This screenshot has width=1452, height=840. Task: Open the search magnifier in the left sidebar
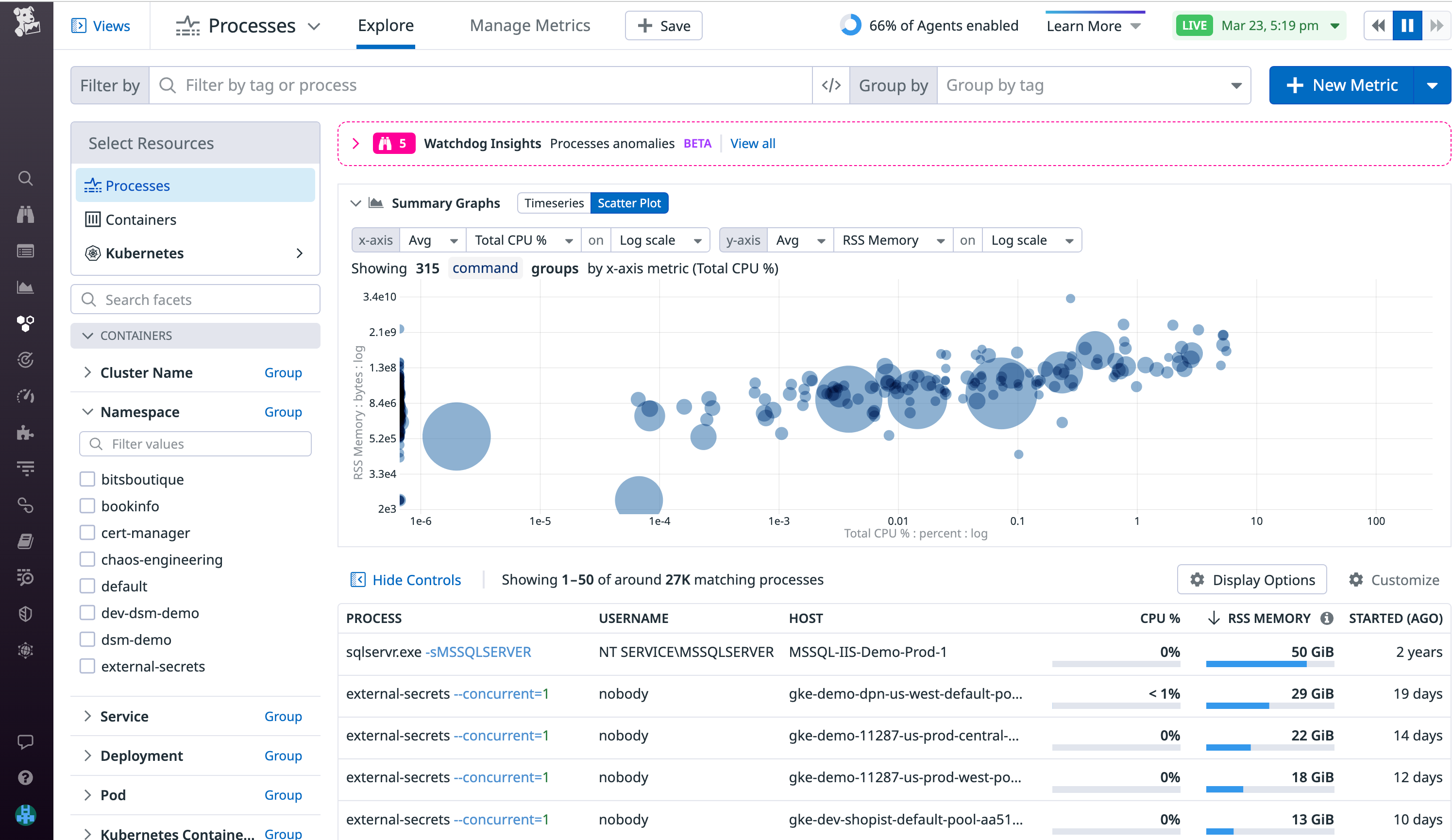tap(25, 179)
